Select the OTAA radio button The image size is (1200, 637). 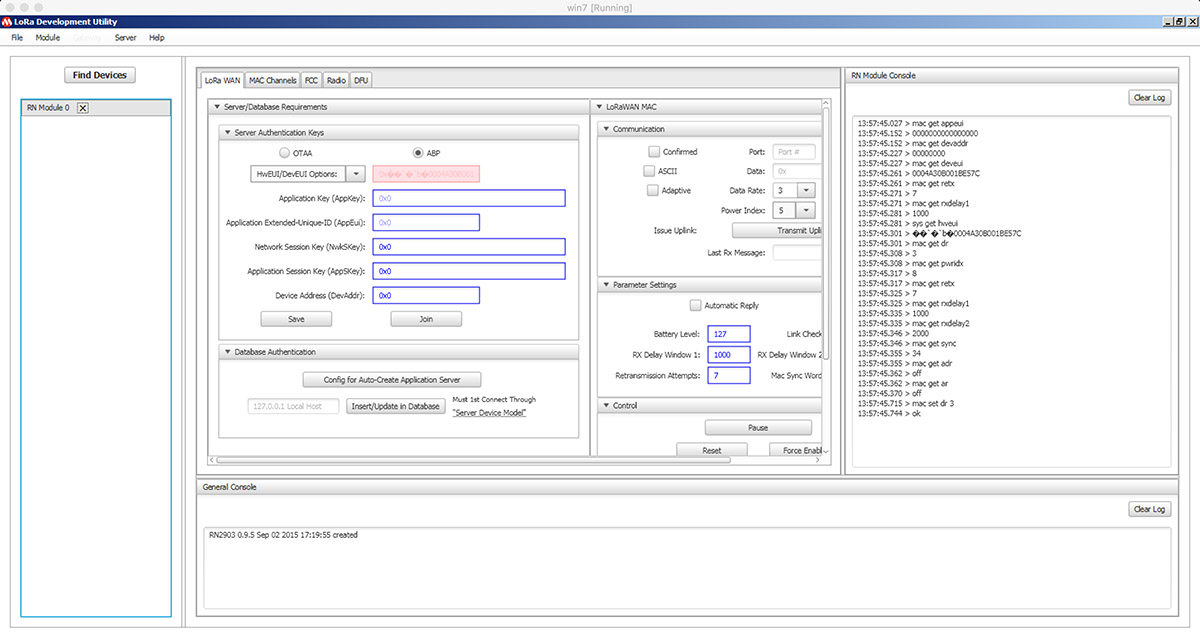[285, 153]
